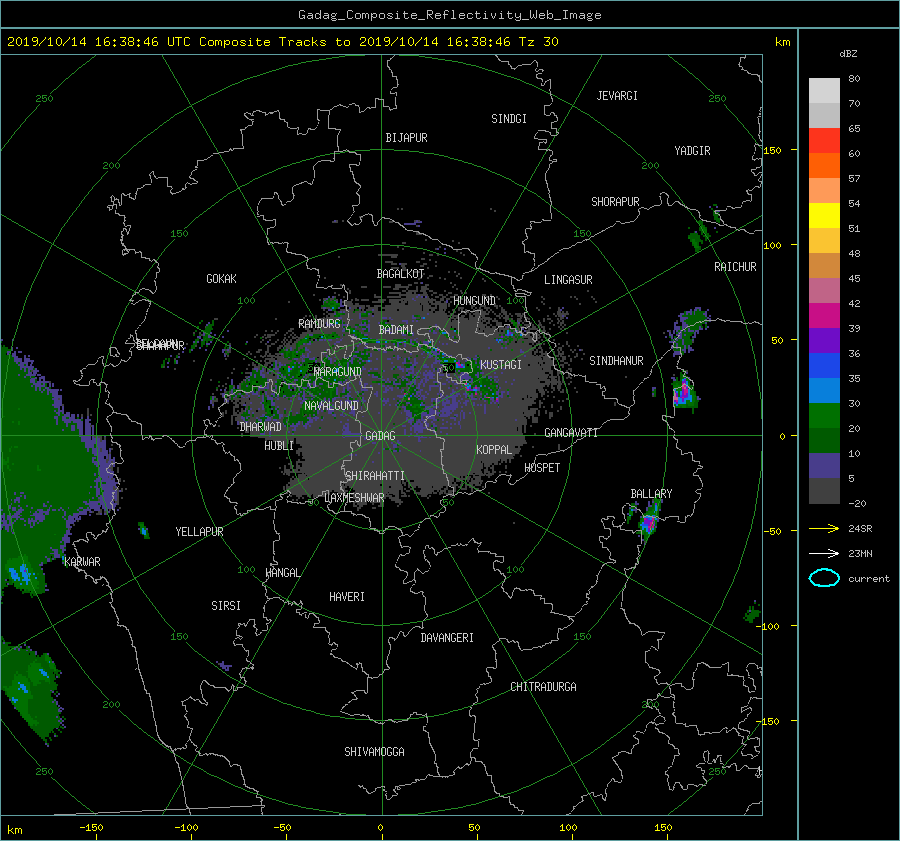Click the 24SR yellow arrow legend icon
Image resolution: width=900 pixels, height=841 pixels.
[x=824, y=529]
